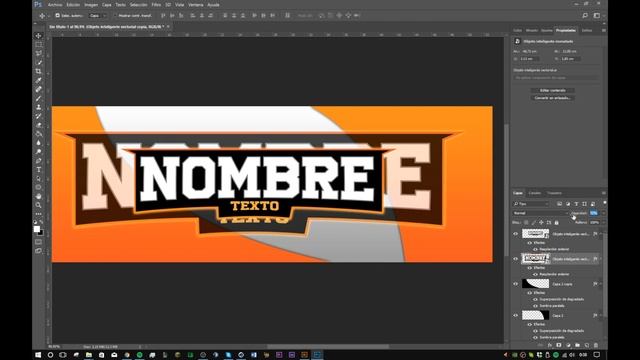The image size is (640, 360).
Task: Open the Capa auto-select dropdown
Action: [98, 16]
